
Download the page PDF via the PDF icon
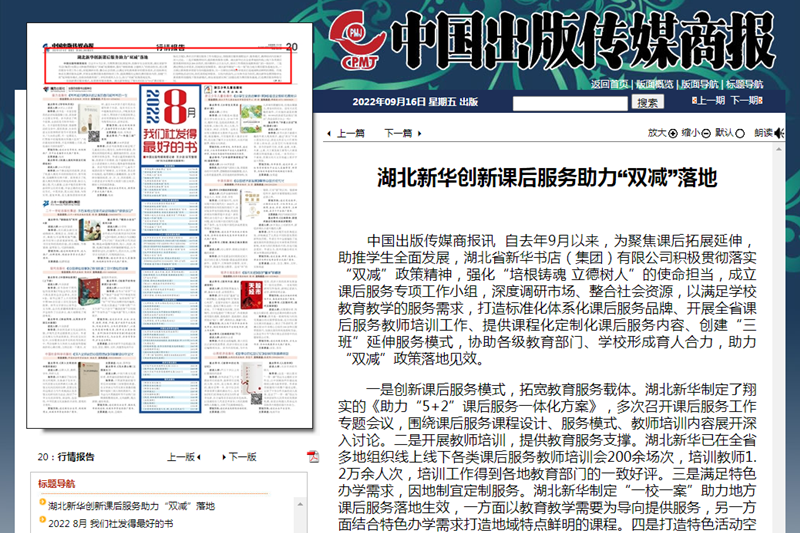click(313, 457)
